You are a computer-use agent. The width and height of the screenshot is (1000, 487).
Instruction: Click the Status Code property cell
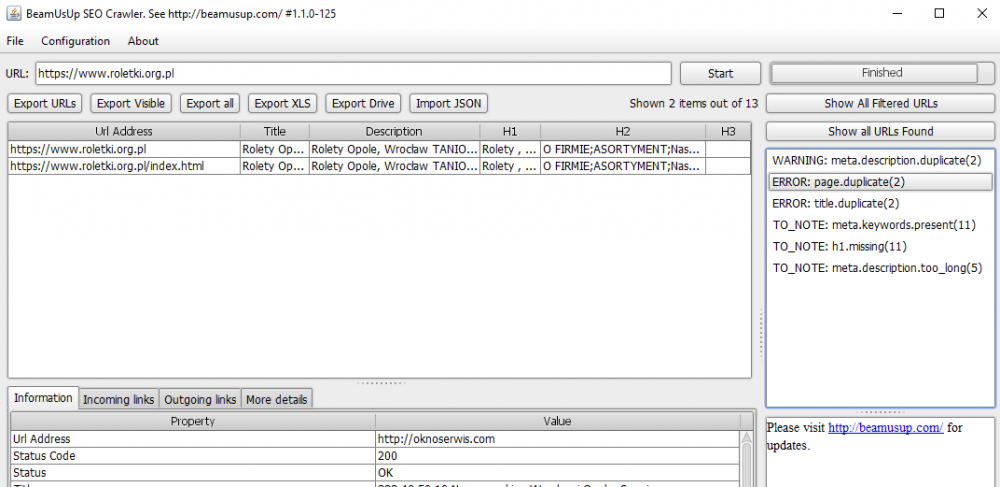pos(193,456)
